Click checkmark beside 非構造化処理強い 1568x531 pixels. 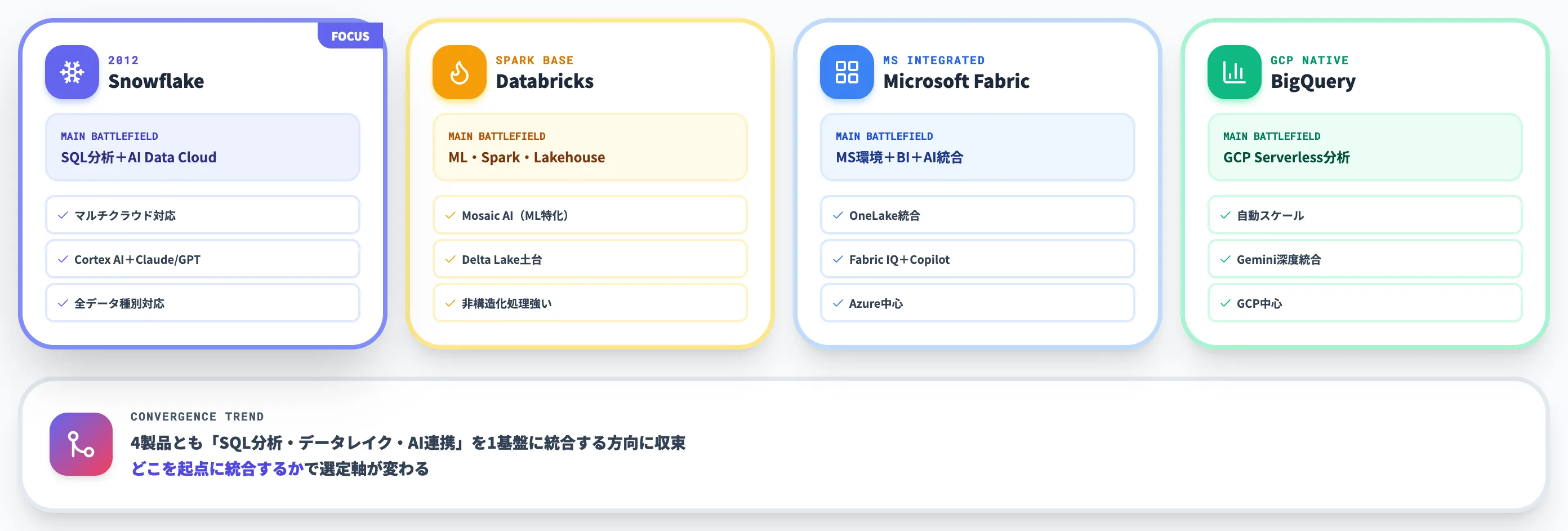pyautogui.click(x=451, y=303)
